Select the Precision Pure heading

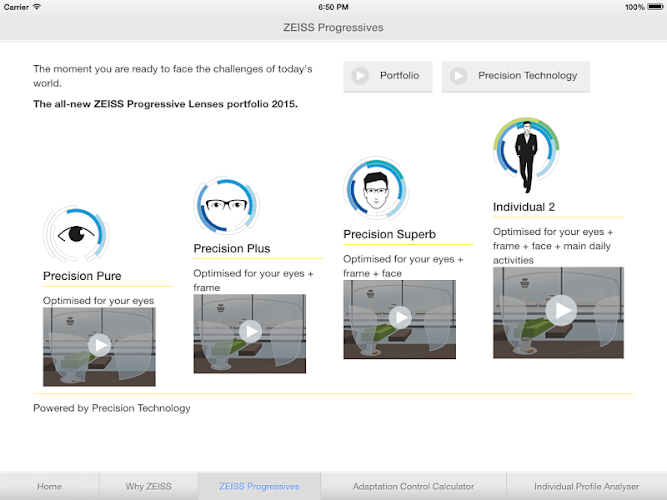tap(82, 276)
